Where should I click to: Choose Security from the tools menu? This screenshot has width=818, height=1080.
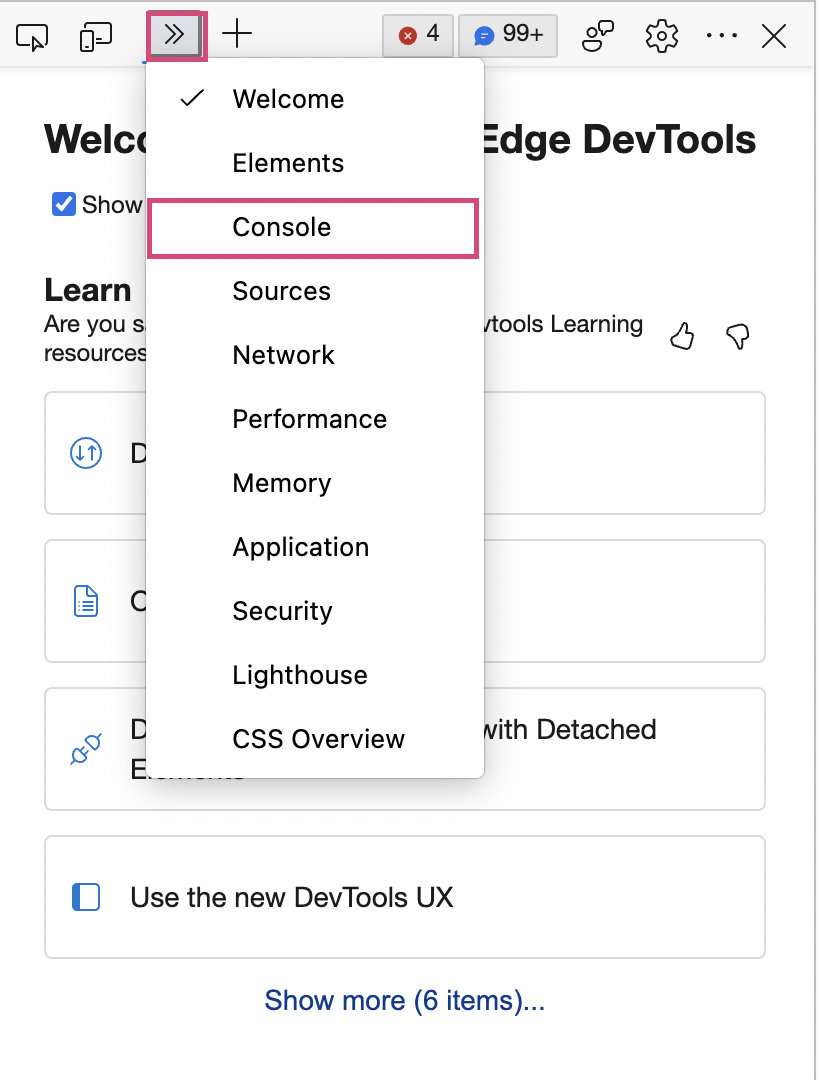(x=315, y=612)
